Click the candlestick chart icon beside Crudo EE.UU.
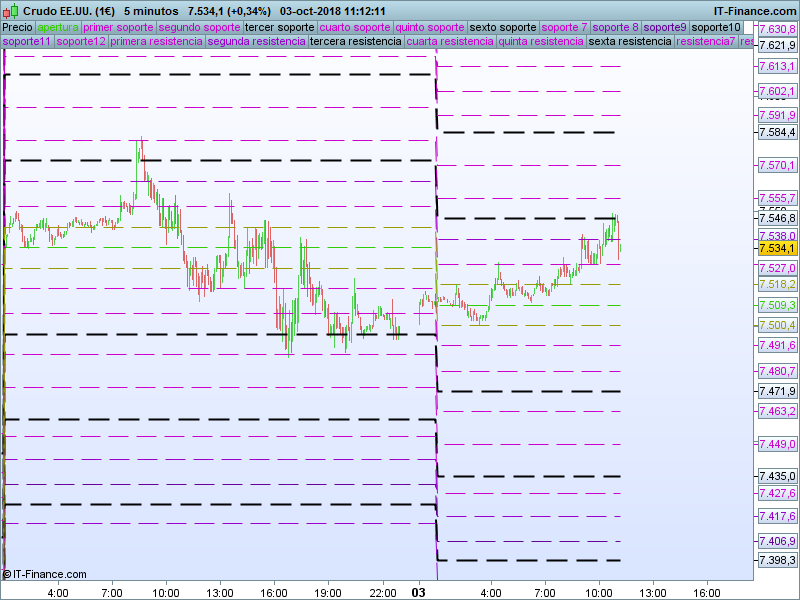Screen dimensions: 800x600 pyautogui.click(x=9, y=10)
